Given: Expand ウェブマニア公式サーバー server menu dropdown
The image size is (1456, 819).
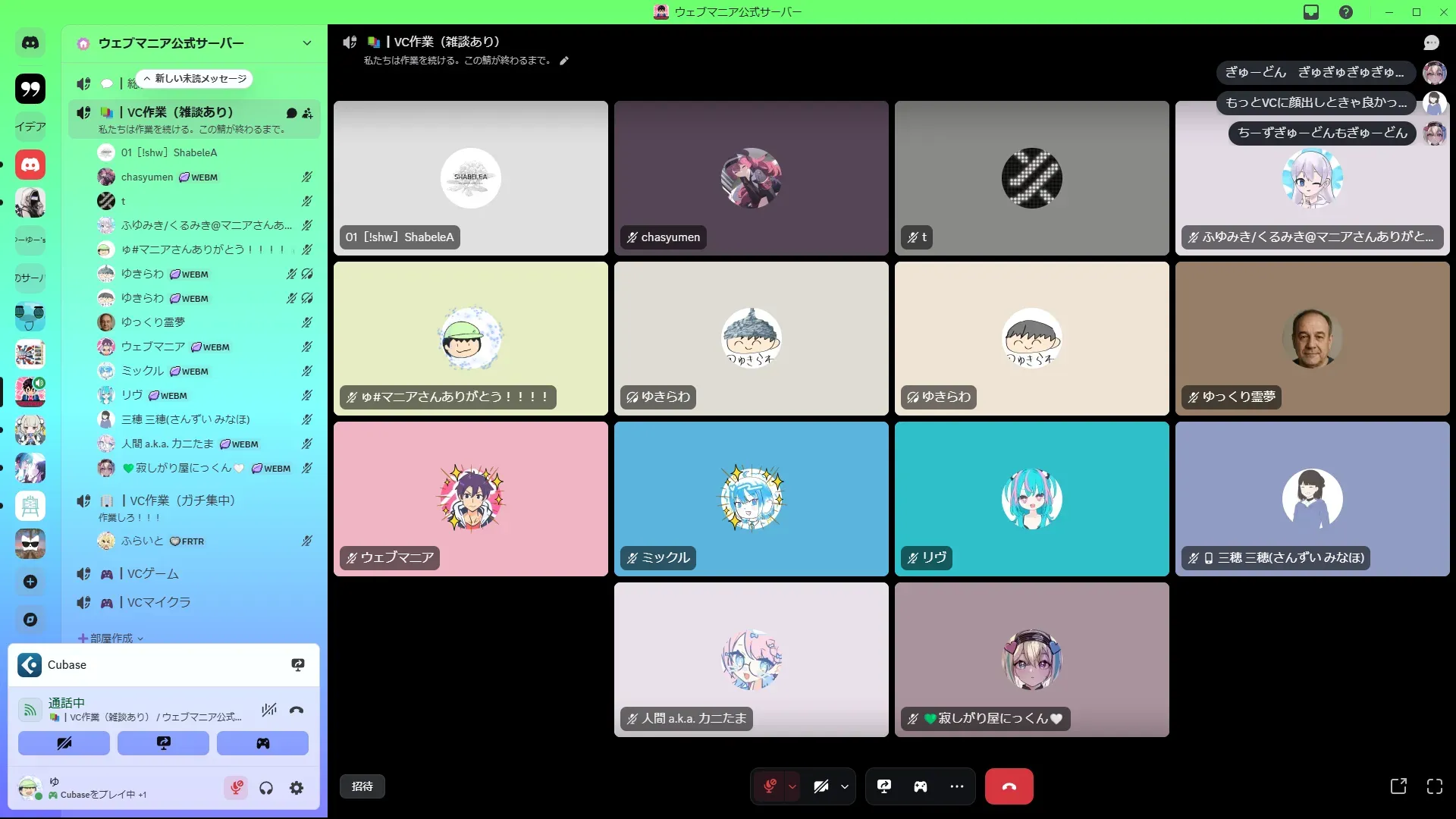Looking at the screenshot, I should 306,43.
